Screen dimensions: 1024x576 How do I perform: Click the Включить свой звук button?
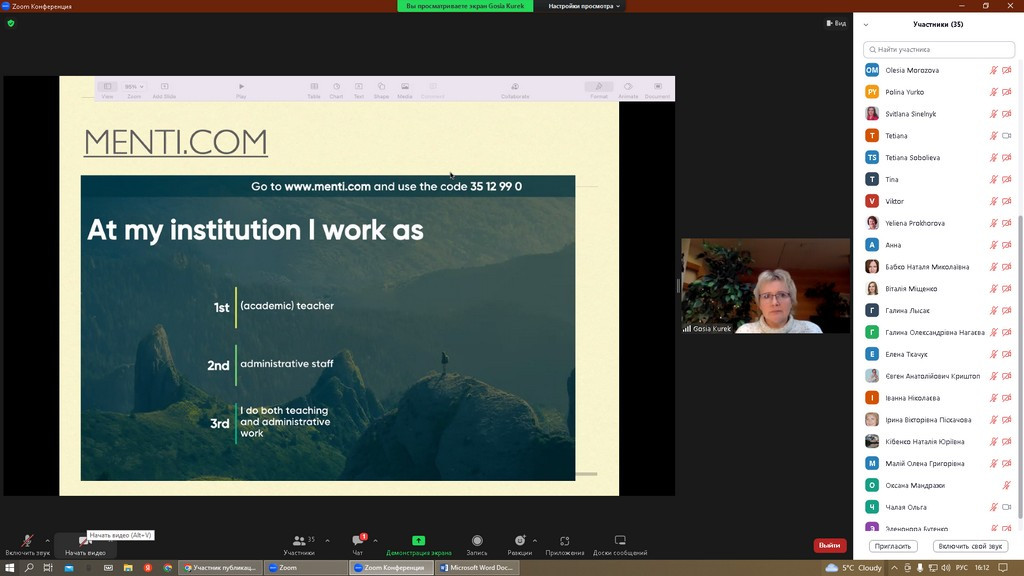coord(970,546)
